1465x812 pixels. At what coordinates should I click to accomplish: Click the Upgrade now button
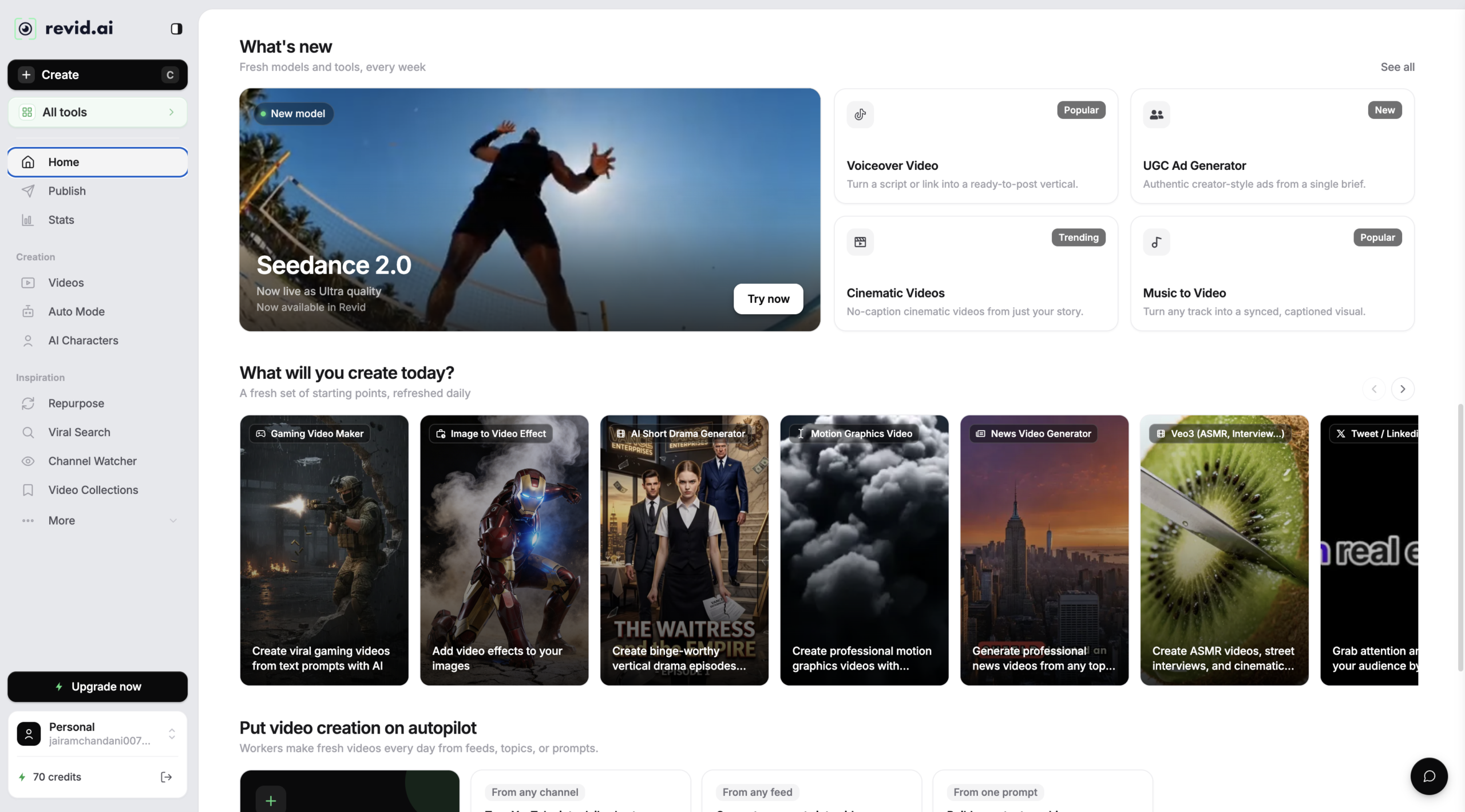pos(97,687)
